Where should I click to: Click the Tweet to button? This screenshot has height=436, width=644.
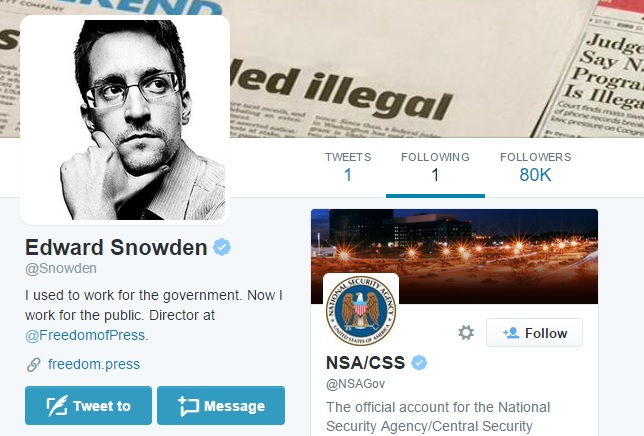click(88, 405)
